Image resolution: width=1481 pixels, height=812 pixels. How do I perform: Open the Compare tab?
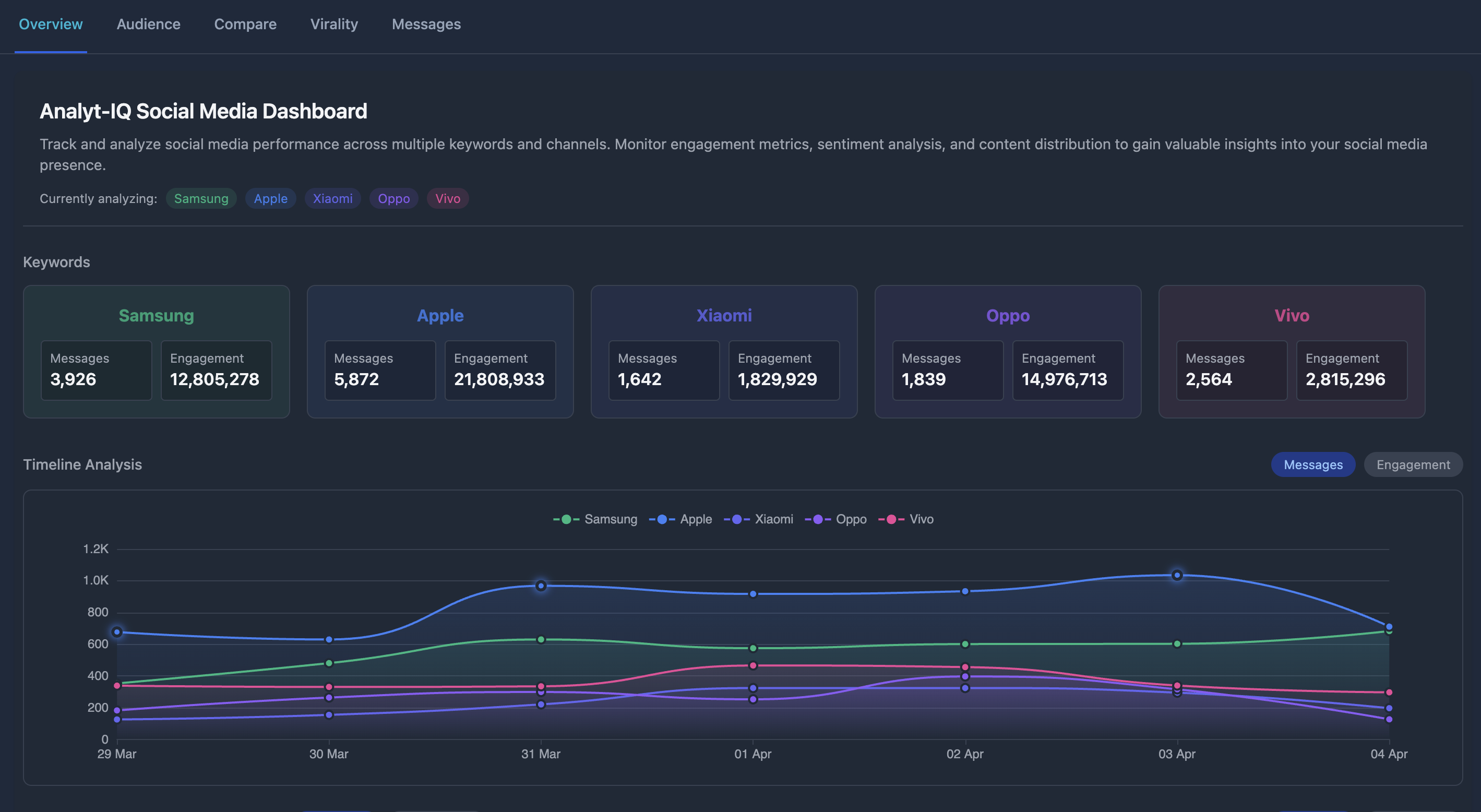[245, 24]
